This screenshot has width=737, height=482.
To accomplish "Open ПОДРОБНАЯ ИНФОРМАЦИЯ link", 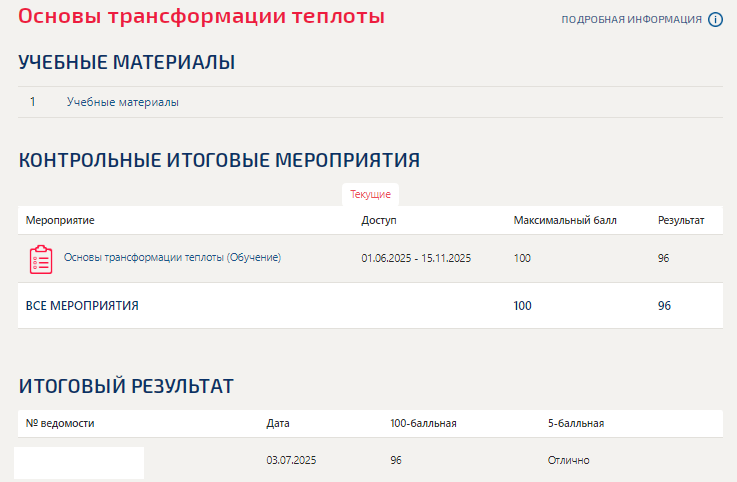I will [631, 20].
